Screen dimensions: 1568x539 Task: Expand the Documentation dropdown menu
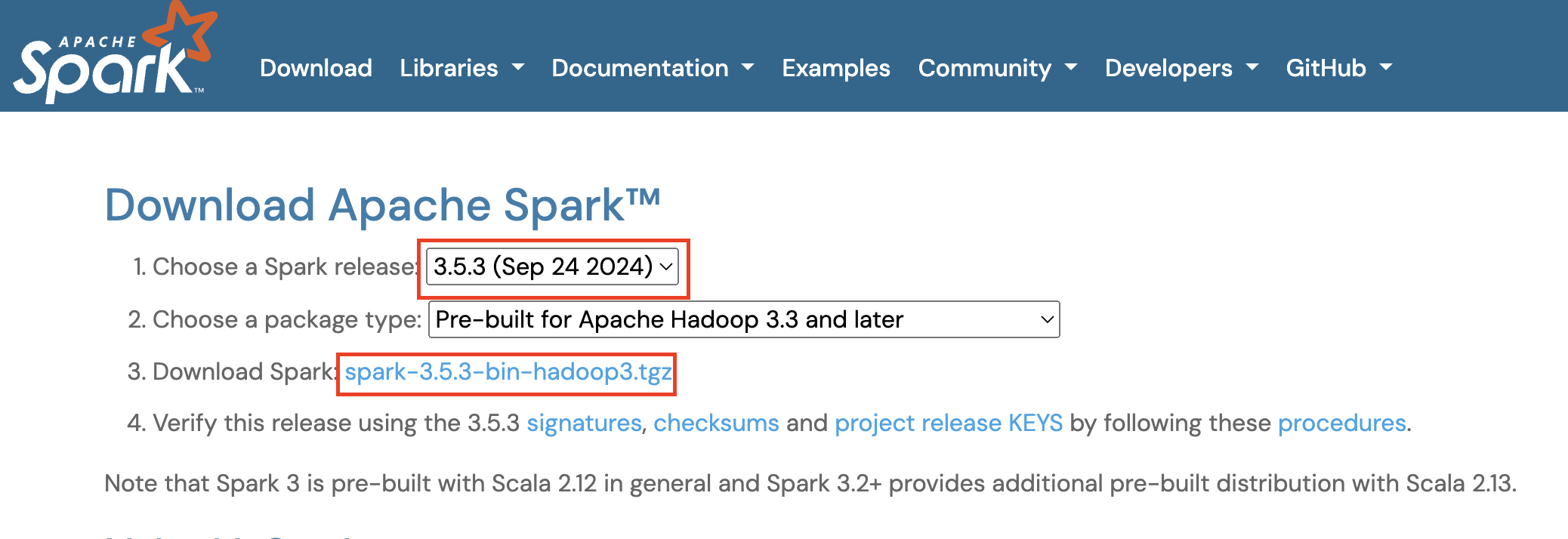pos(653,68)
